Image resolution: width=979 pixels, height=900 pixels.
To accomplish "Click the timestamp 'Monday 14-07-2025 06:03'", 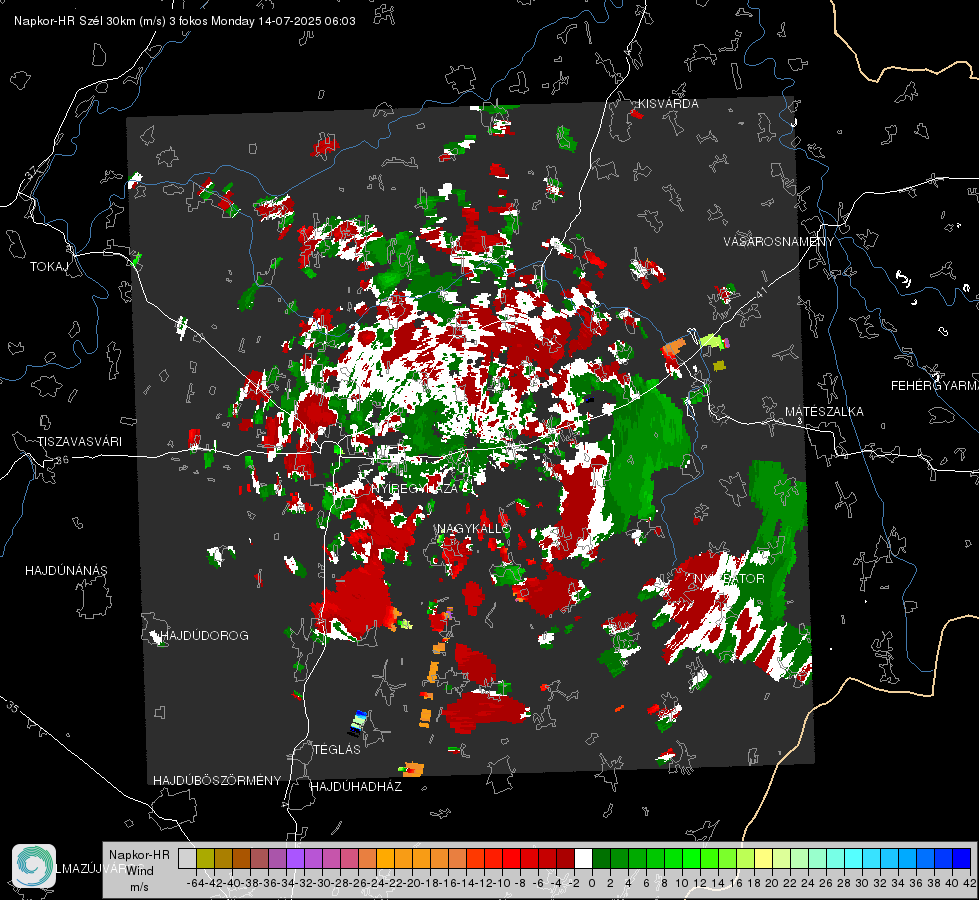I will pyautogui.click(x=283, y=21).
